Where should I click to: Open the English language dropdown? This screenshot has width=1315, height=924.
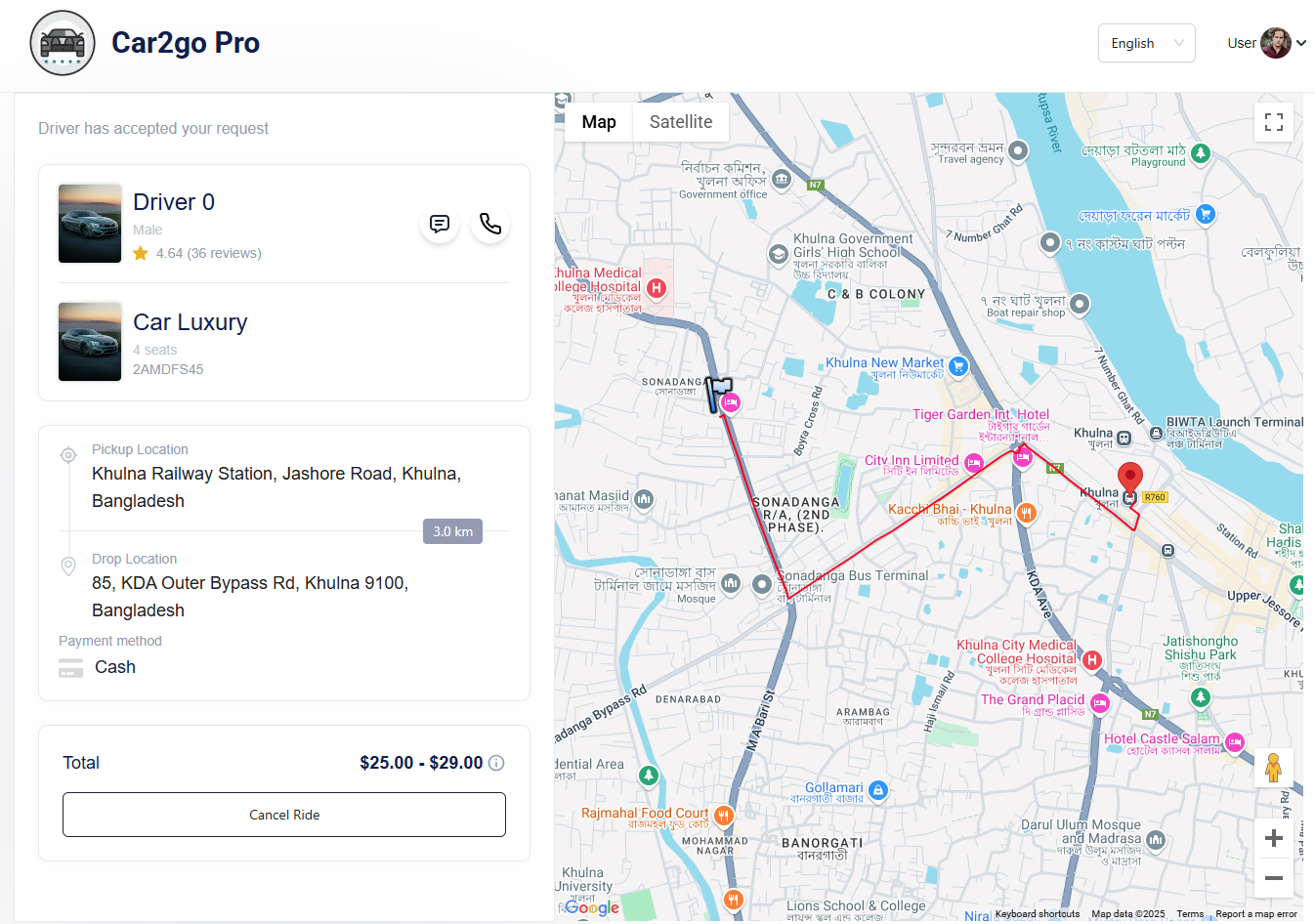tap(1147, 43)
